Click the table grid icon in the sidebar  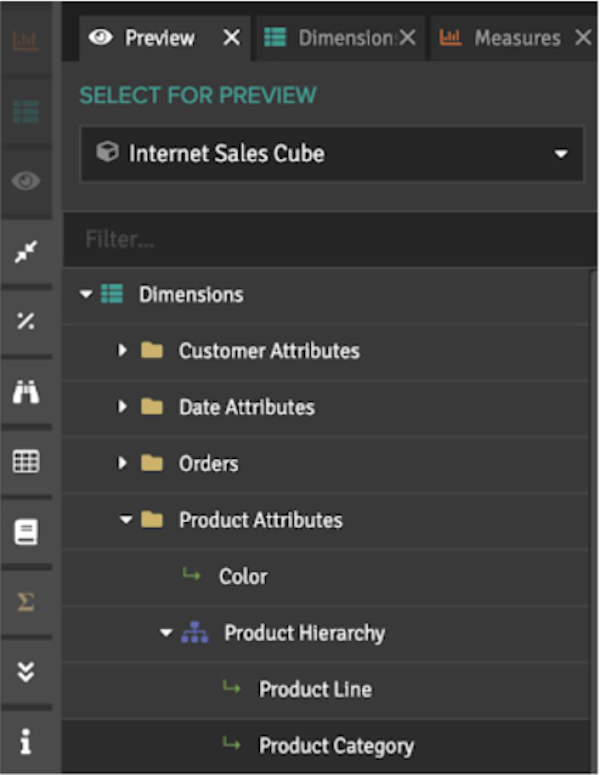click(26, 461)
